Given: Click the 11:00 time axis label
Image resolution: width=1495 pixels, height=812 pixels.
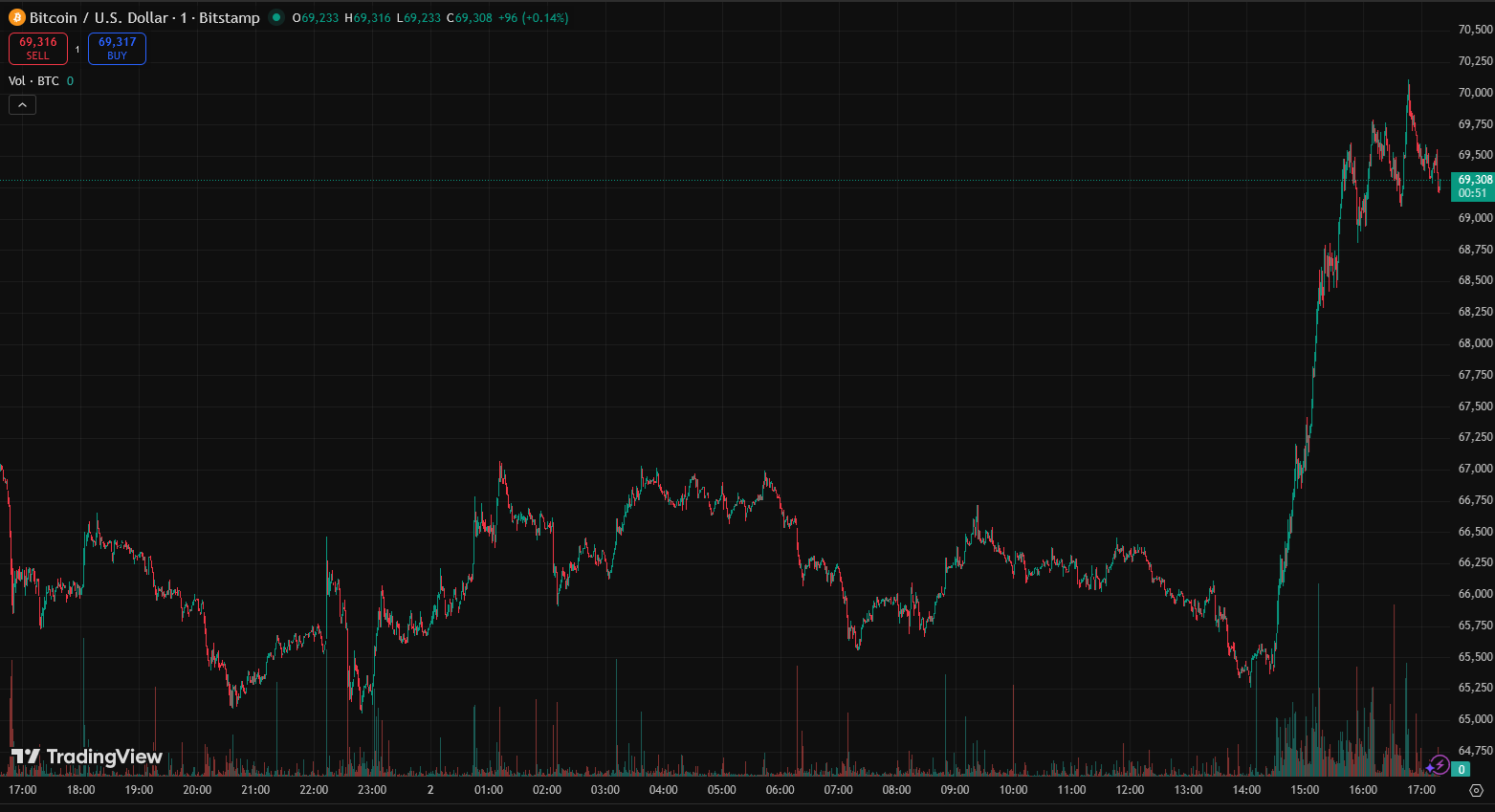Looking at the screenshot, I should [x=1072, y=790].
